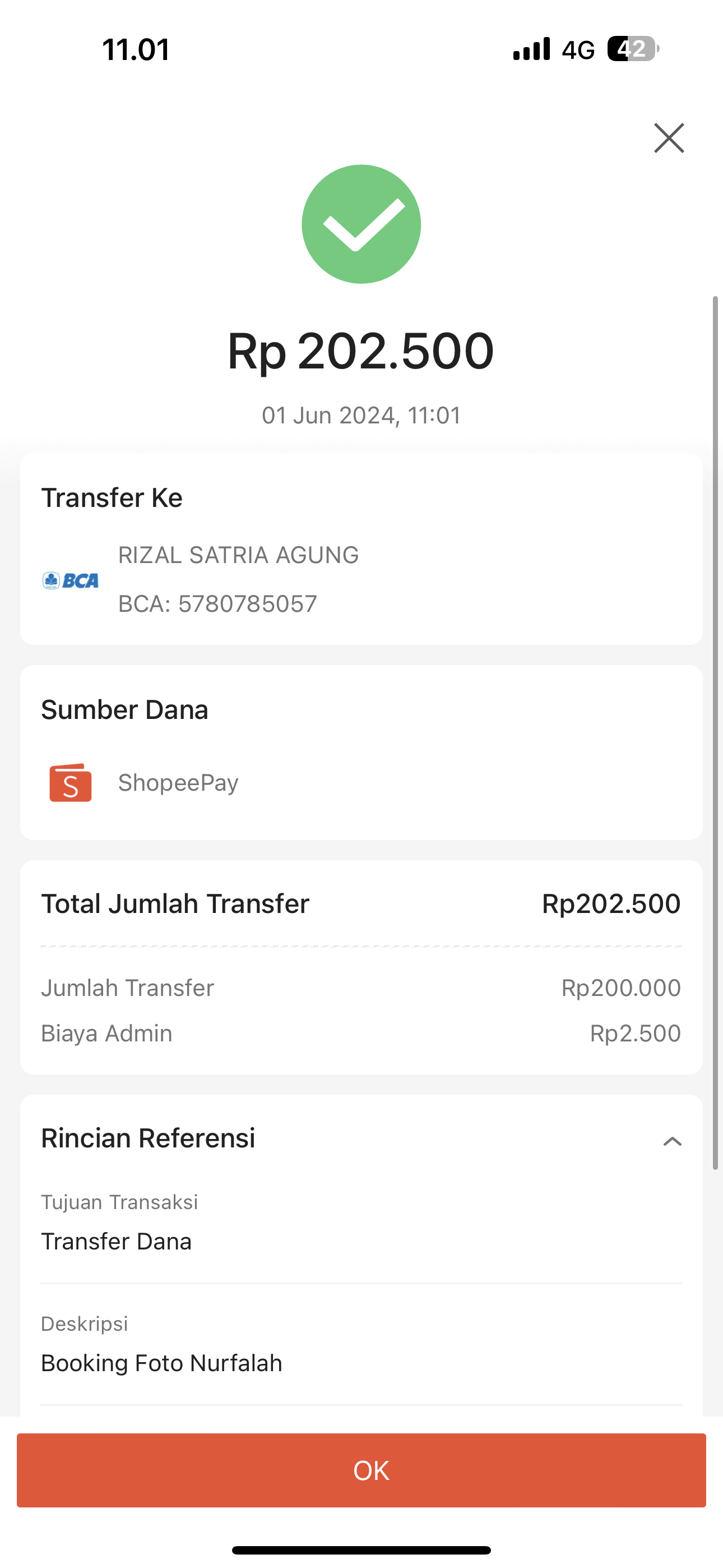723x1568 pixels.
Task: Tap the vertical scrollbar on right edge
Action: [716, 730]
